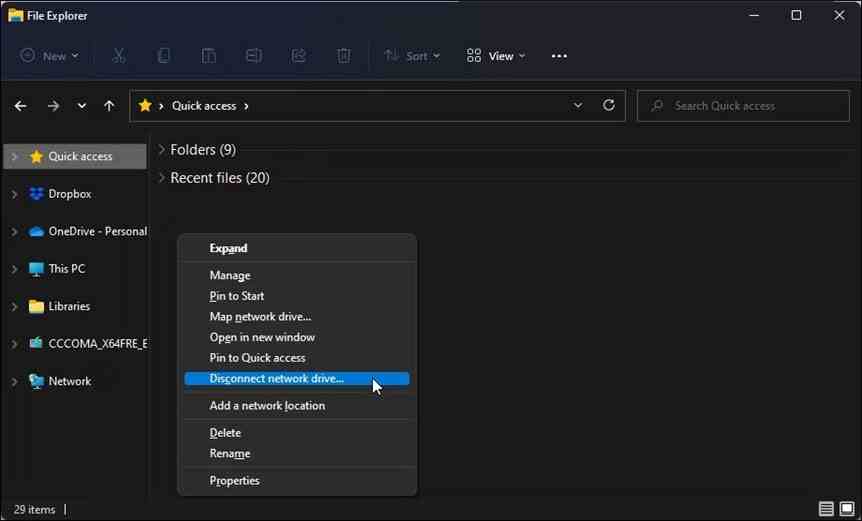Go back with the left arrow

coord(20,106)
